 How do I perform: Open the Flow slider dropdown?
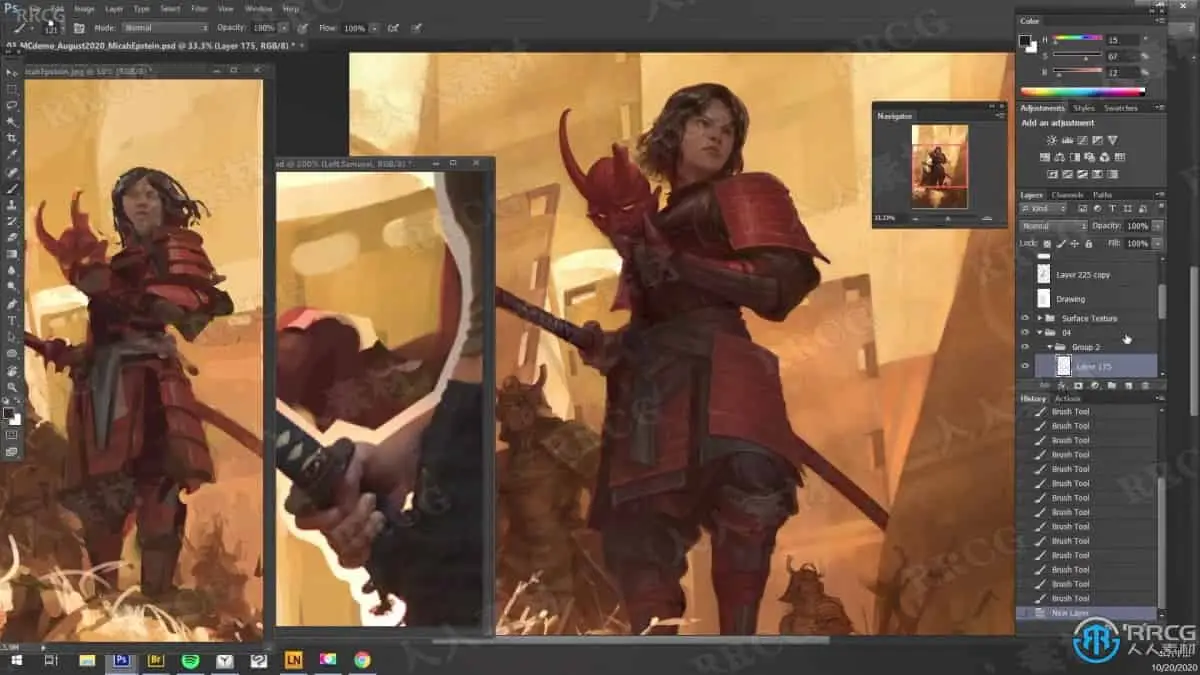[x=375, y=28]
